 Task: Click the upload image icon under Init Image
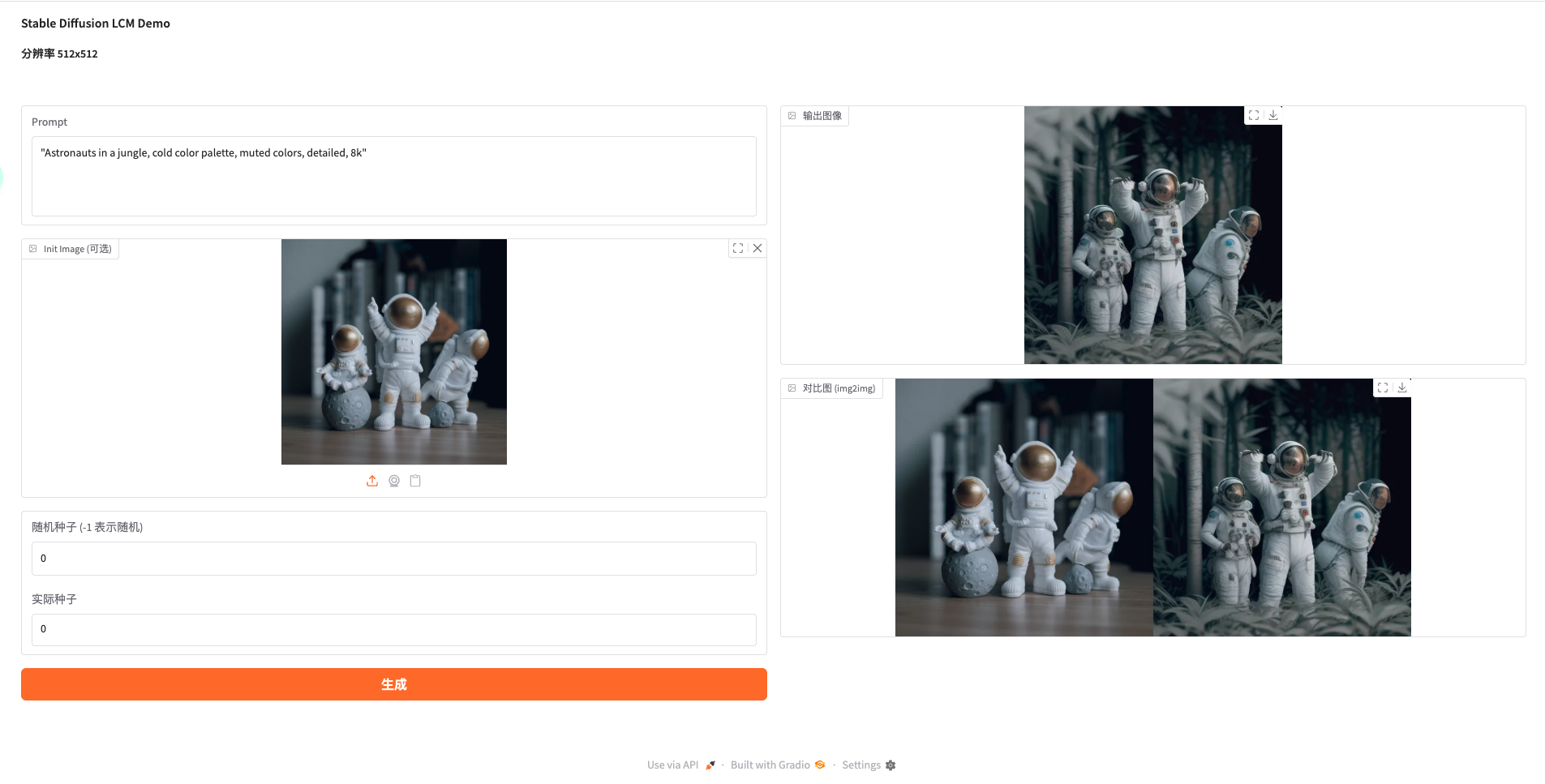372,481
